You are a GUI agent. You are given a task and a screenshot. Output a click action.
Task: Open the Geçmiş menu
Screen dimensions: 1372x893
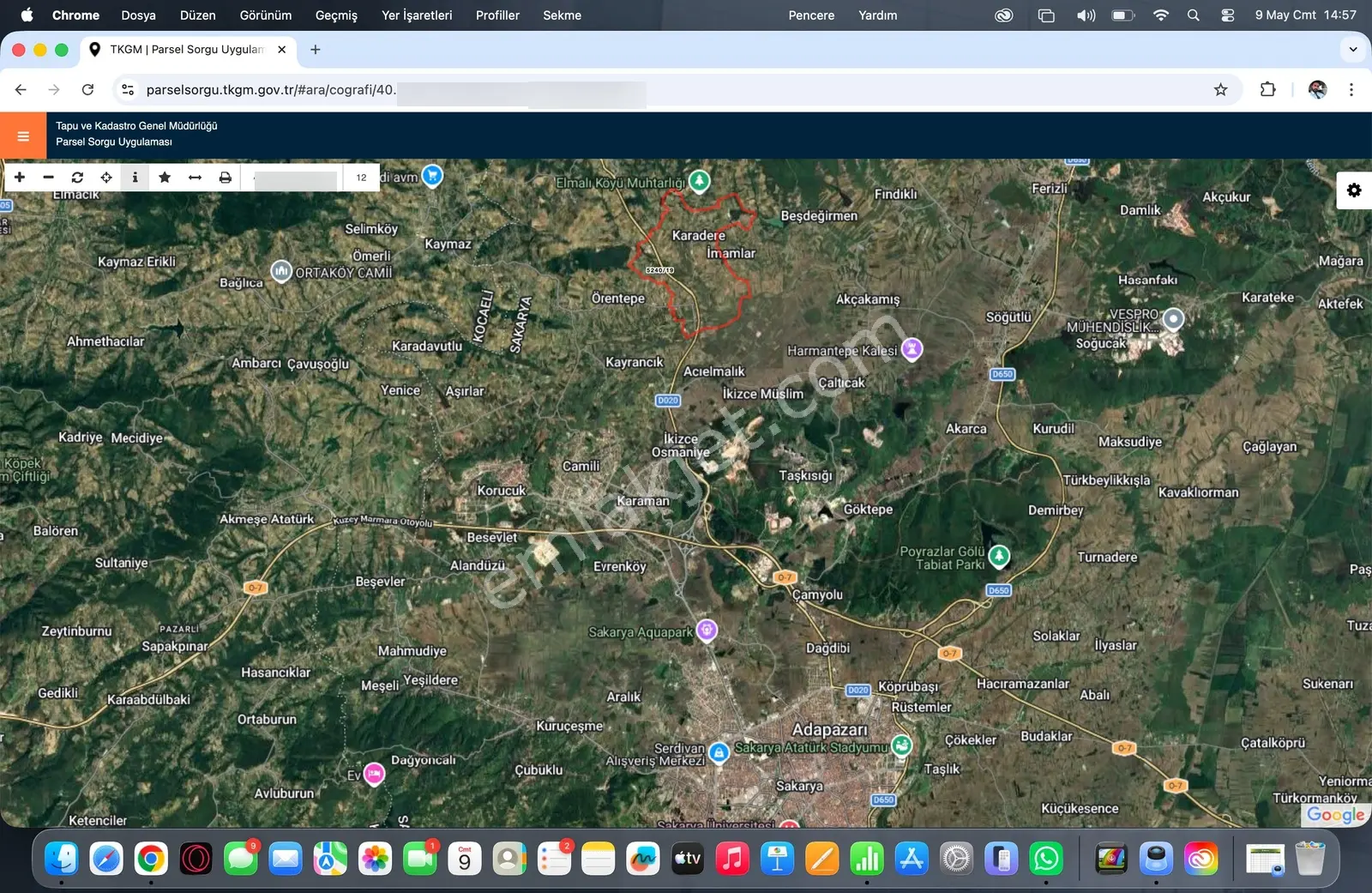click(336, 15)
